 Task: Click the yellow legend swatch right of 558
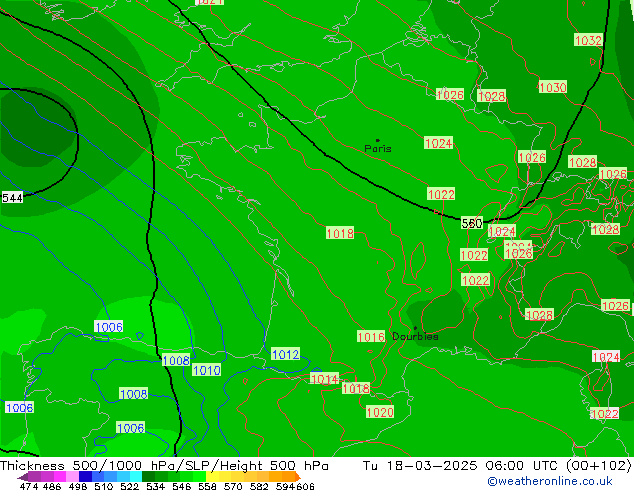[212, 476]
